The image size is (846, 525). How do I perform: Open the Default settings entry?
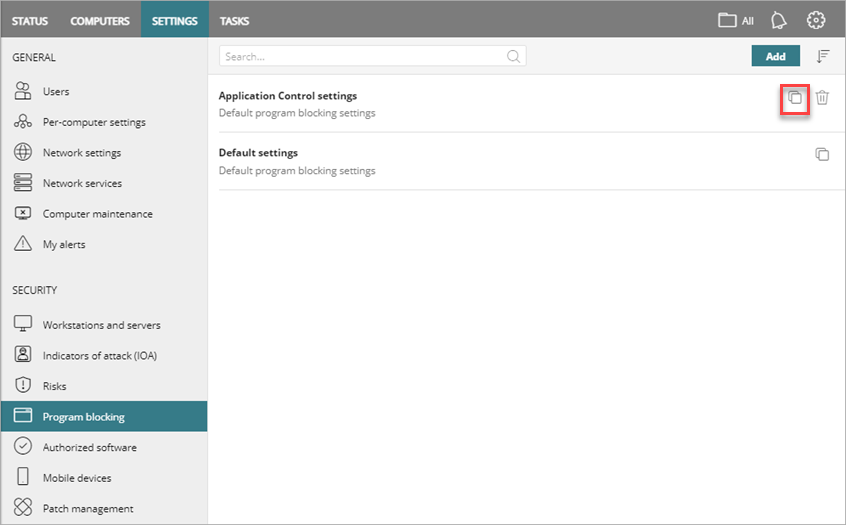[258, 153]
